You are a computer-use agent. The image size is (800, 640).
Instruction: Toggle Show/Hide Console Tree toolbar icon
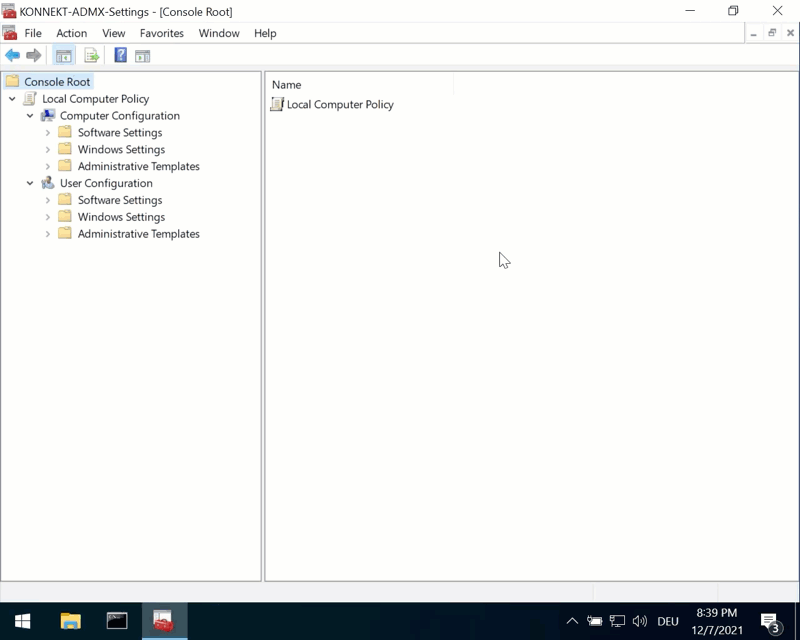coord(64,56)
